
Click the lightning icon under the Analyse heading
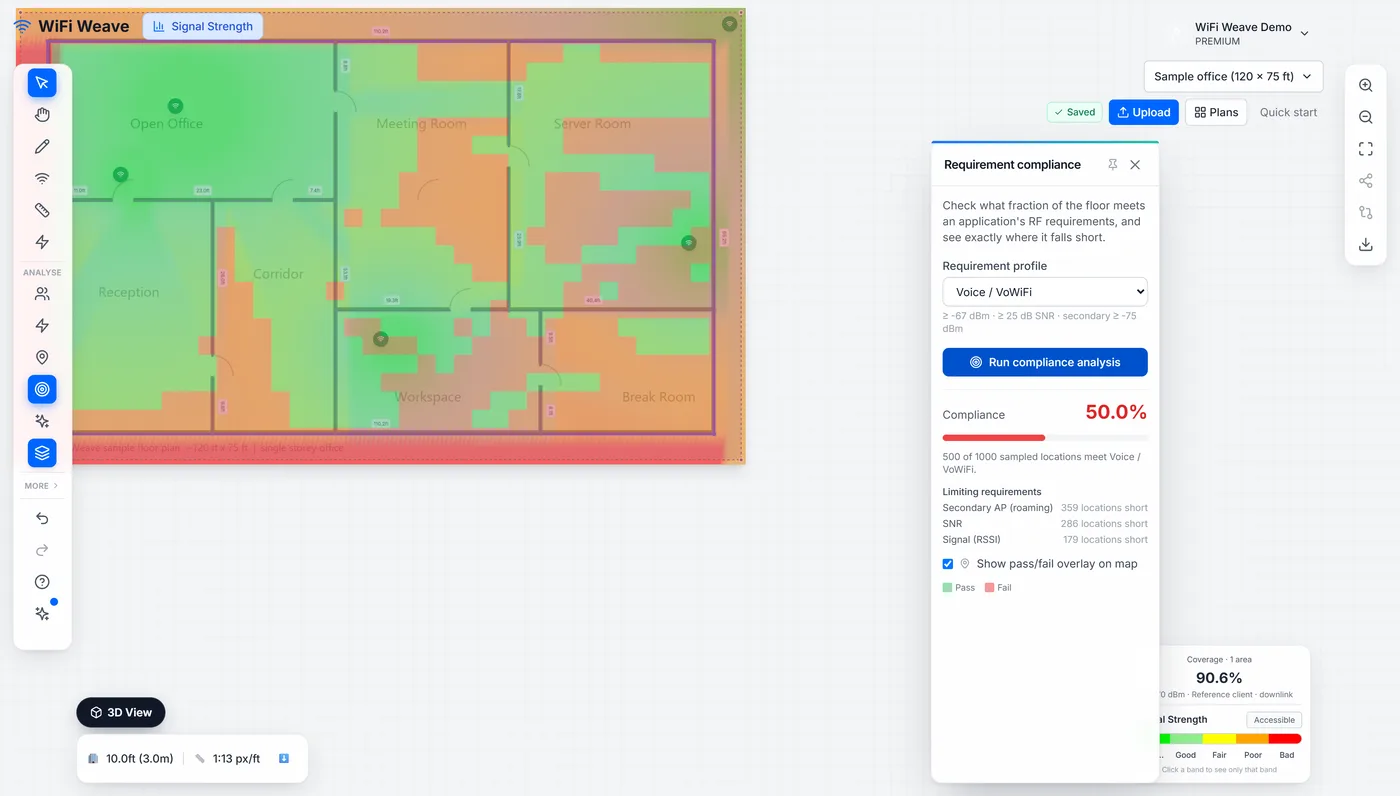(x=42, y=326)
